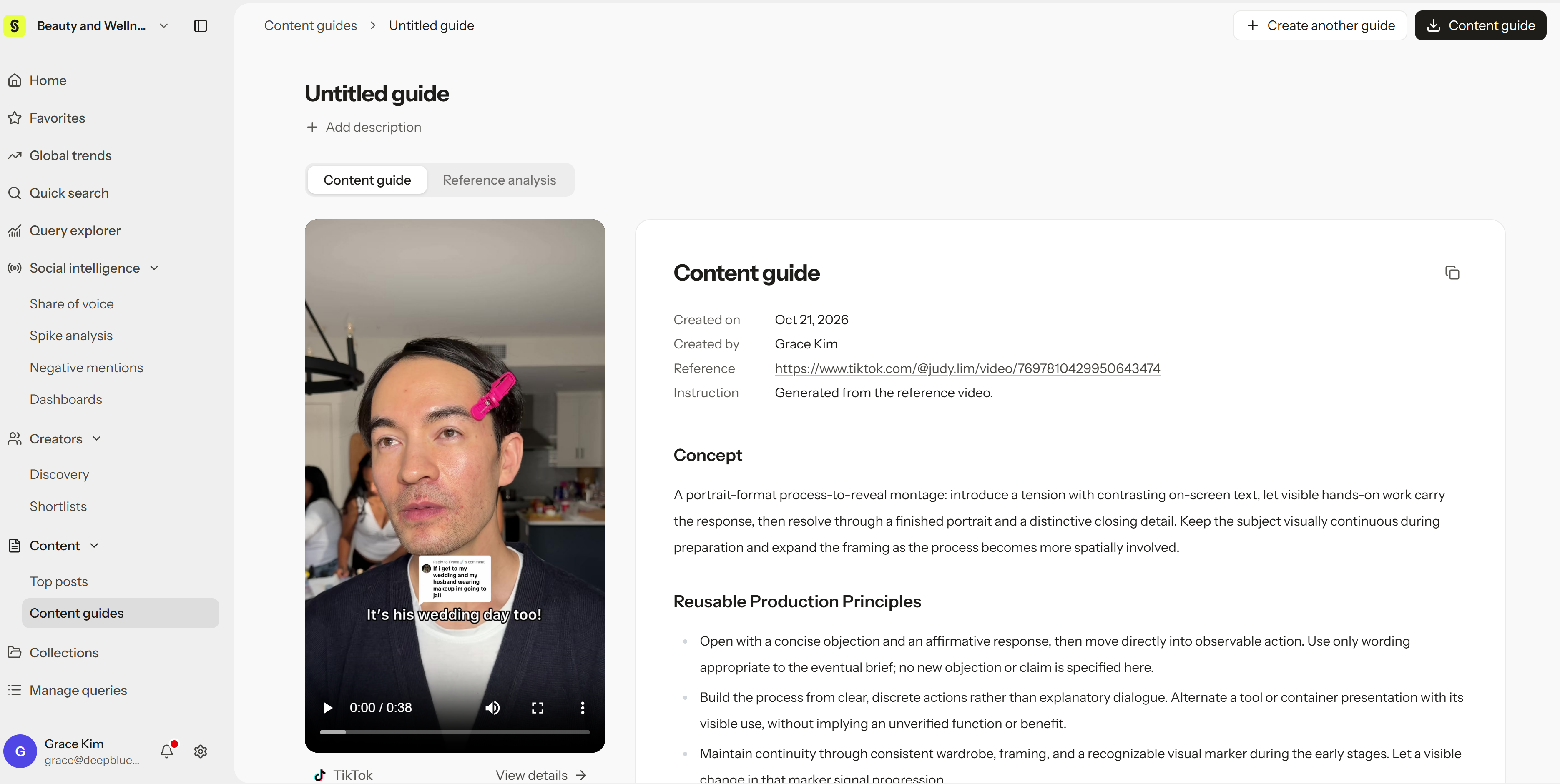Collapse the Social intelligence section
Viewport: 1560px width, 784px height.
point(154,268)
